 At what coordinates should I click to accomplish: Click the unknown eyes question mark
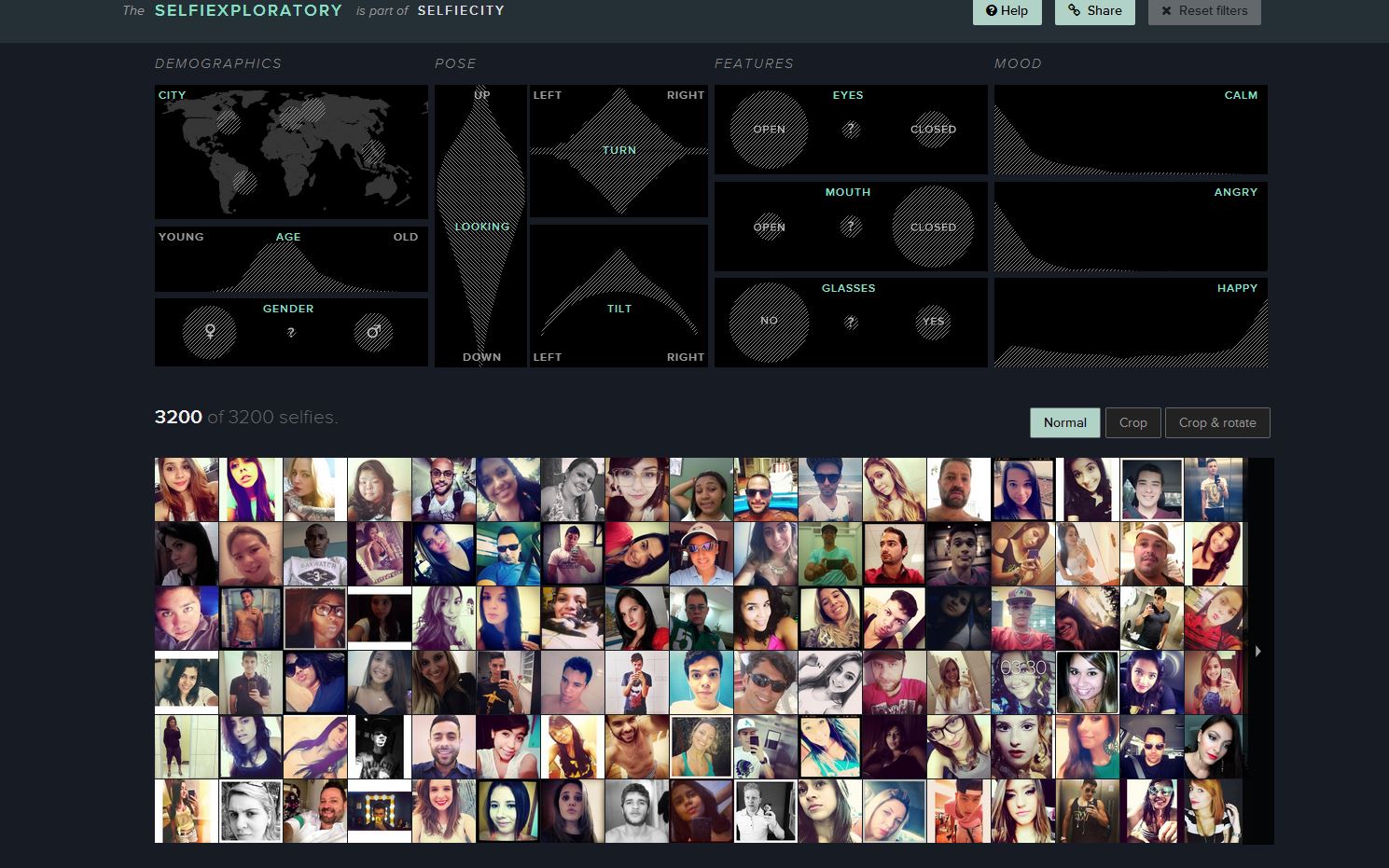851,130
